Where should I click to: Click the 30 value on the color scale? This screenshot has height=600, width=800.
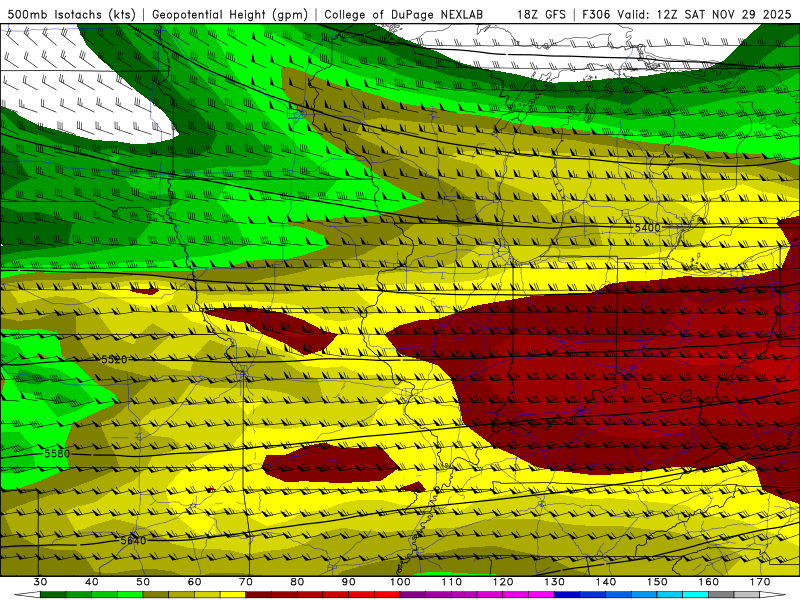click(x=40, y=582)
